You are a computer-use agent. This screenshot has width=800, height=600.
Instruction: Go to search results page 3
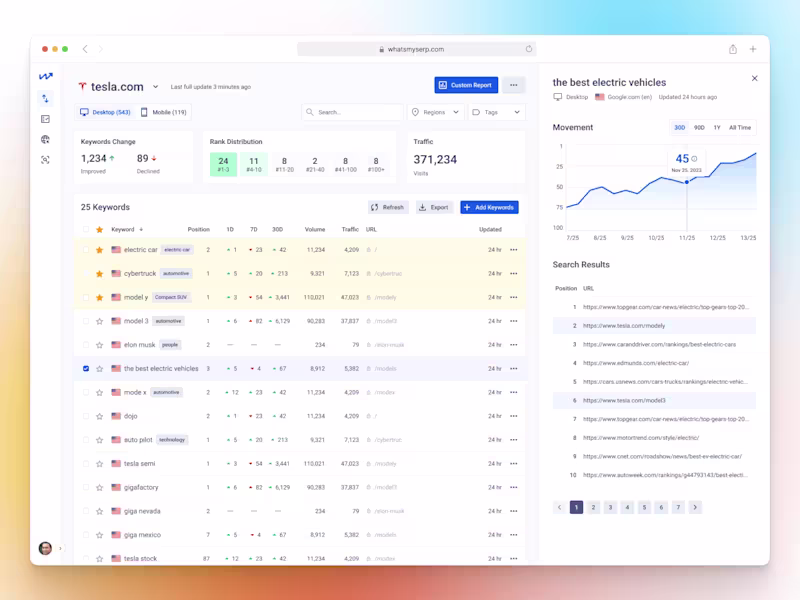[610, 507]
